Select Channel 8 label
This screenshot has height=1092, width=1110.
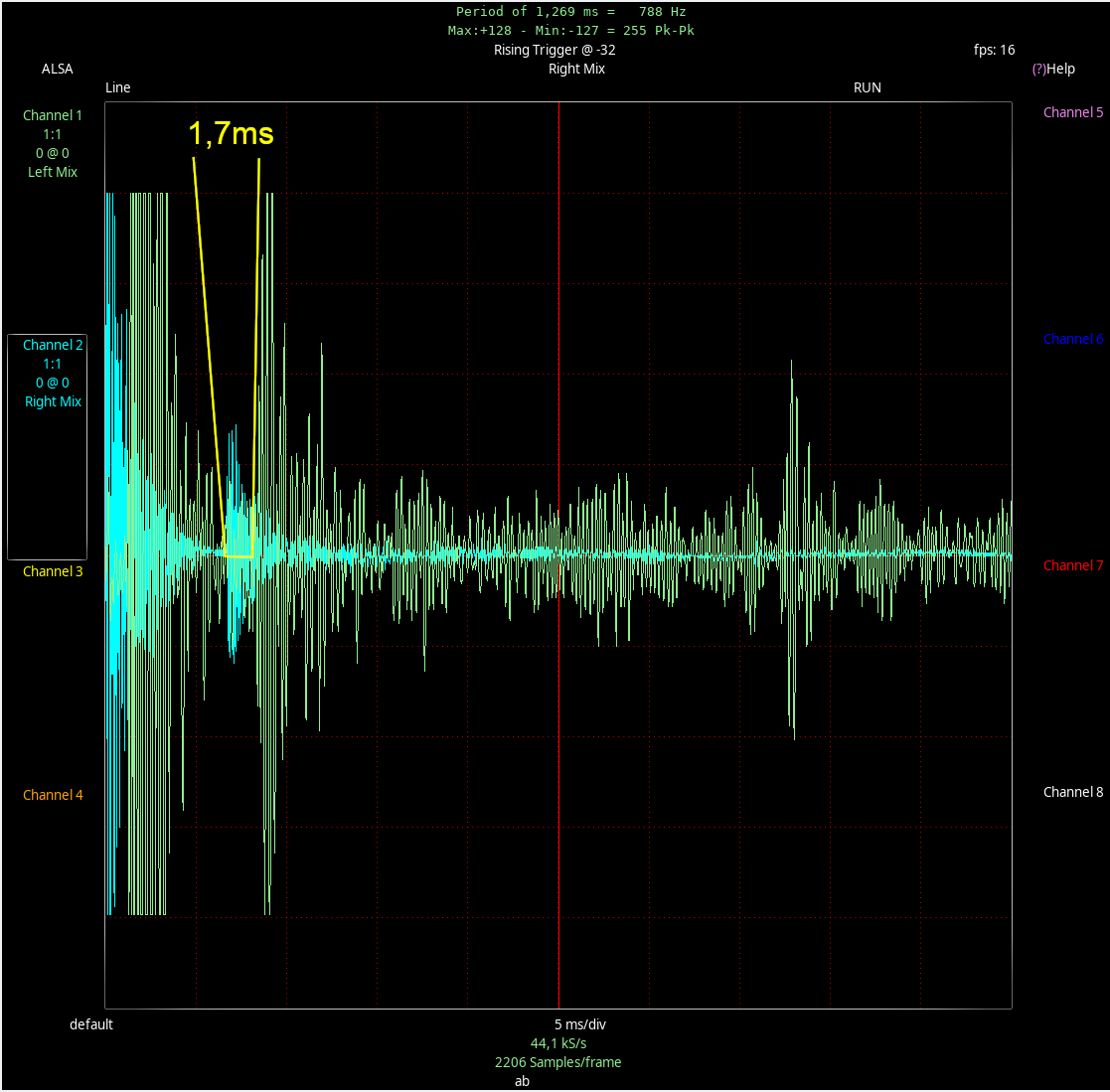tap(1073, 792)
